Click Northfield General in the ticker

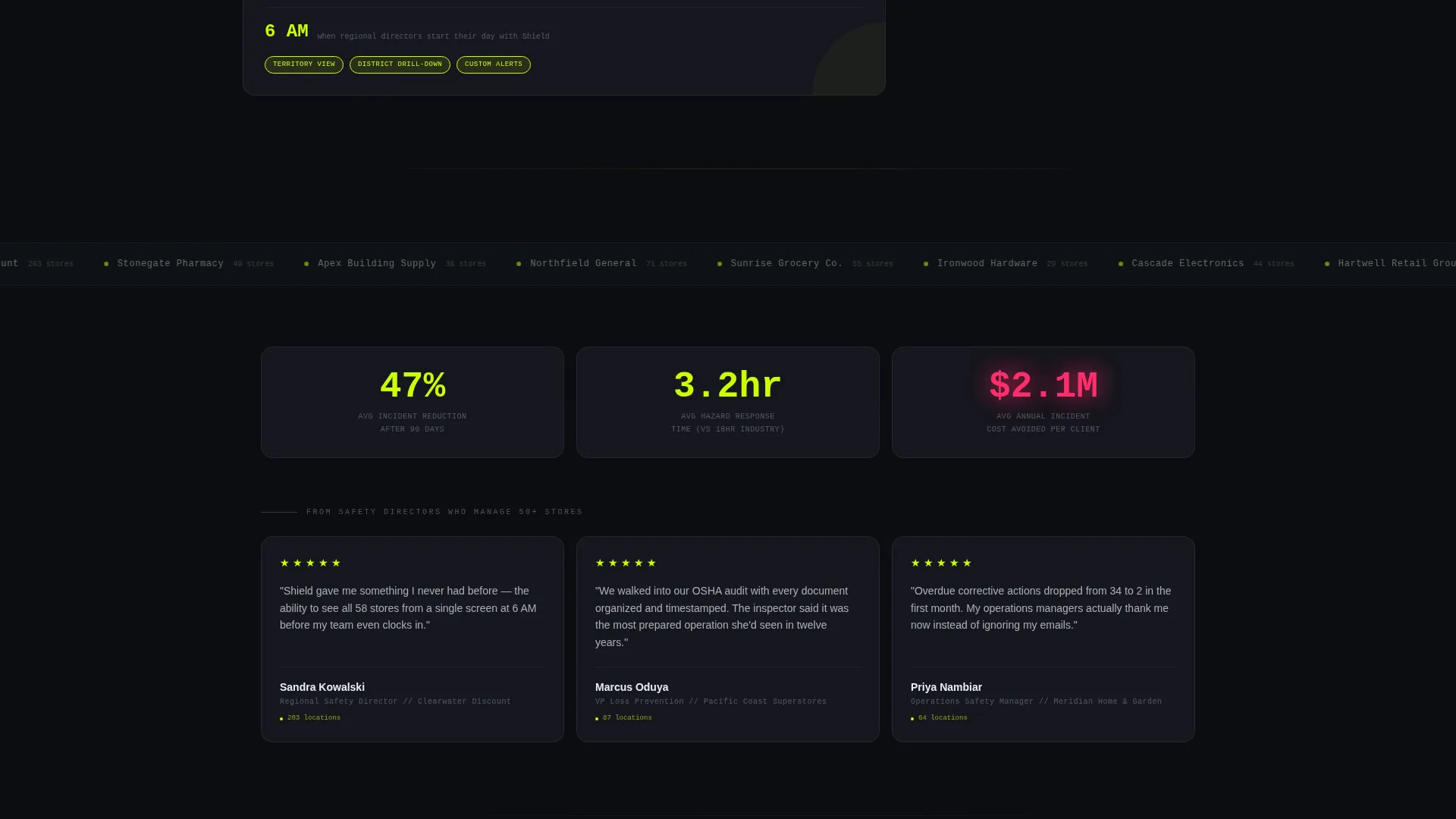(x=583, y=264)
